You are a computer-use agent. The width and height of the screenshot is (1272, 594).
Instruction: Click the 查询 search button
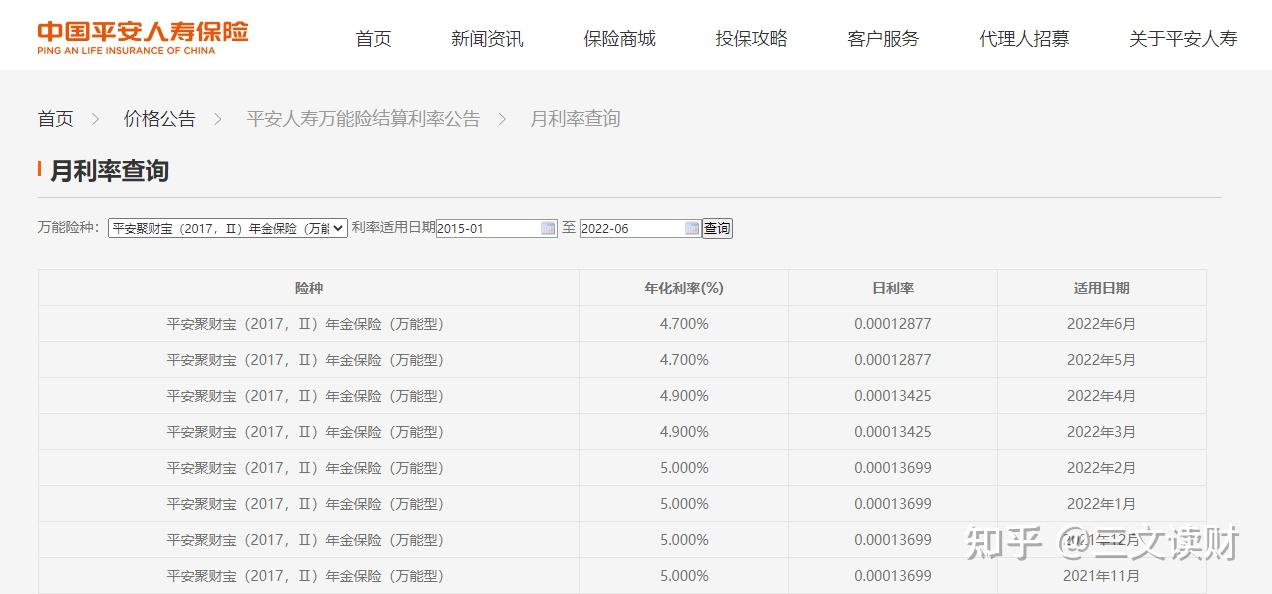click(717, 228)
